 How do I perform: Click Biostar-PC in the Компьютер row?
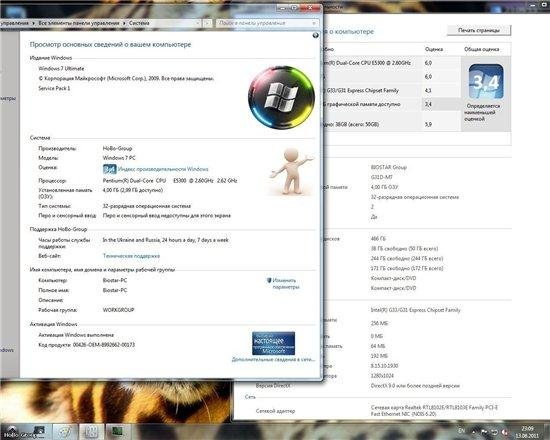click(x=115, y=280)
